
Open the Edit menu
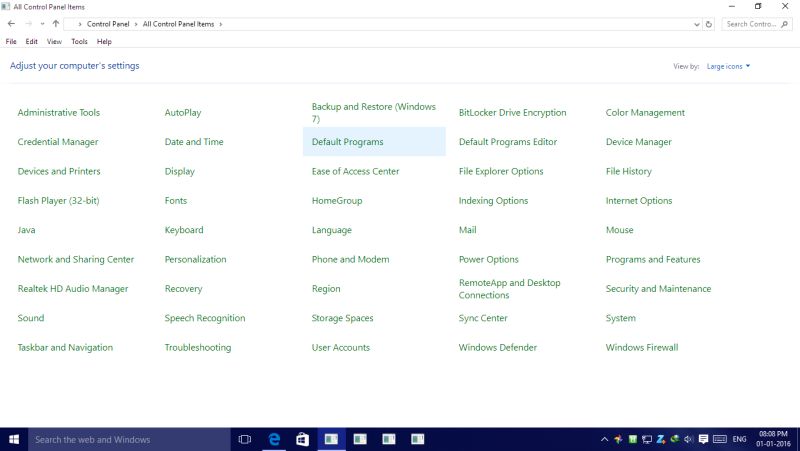pyautogui.click(x=32, y=41)
